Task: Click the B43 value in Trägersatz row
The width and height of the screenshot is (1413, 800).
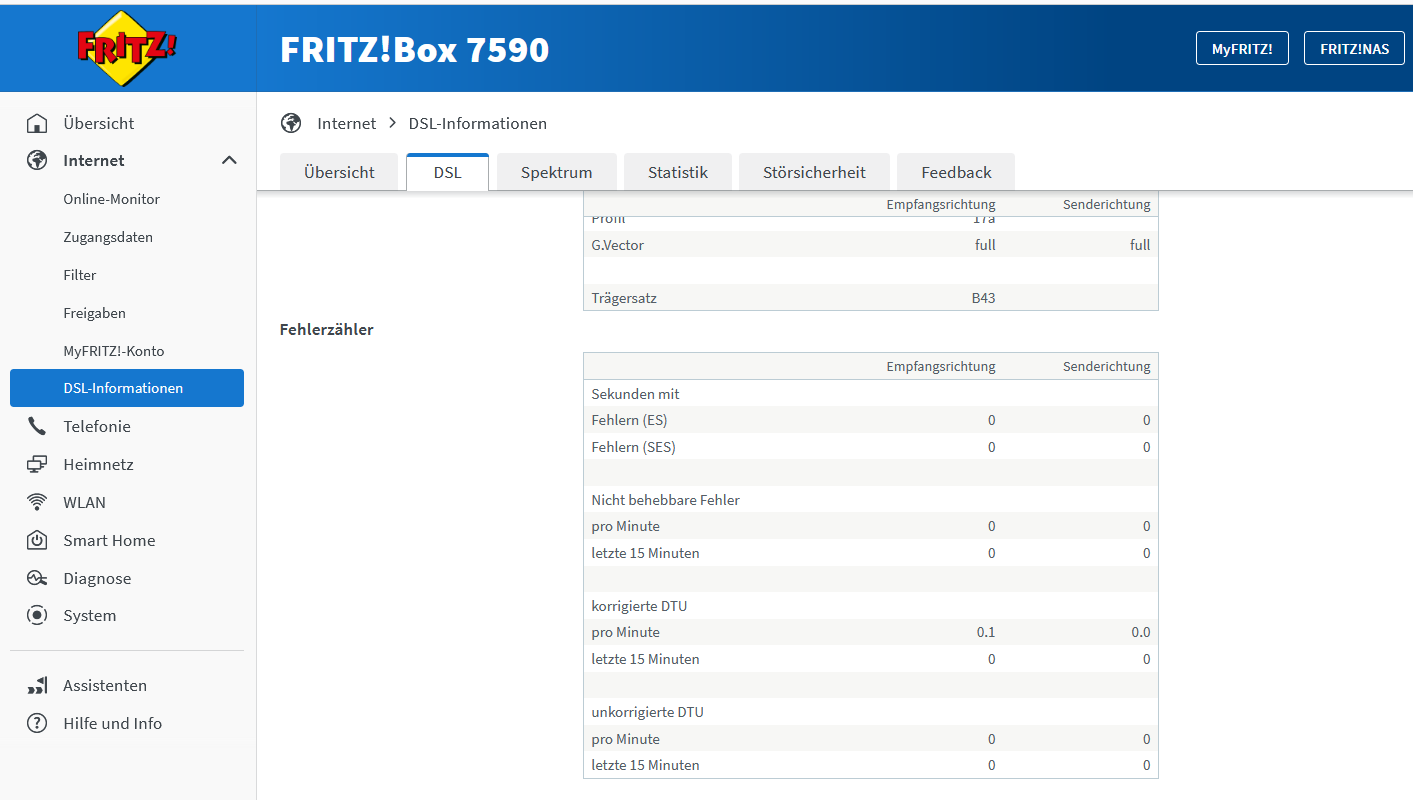Action: coord(983,298)
